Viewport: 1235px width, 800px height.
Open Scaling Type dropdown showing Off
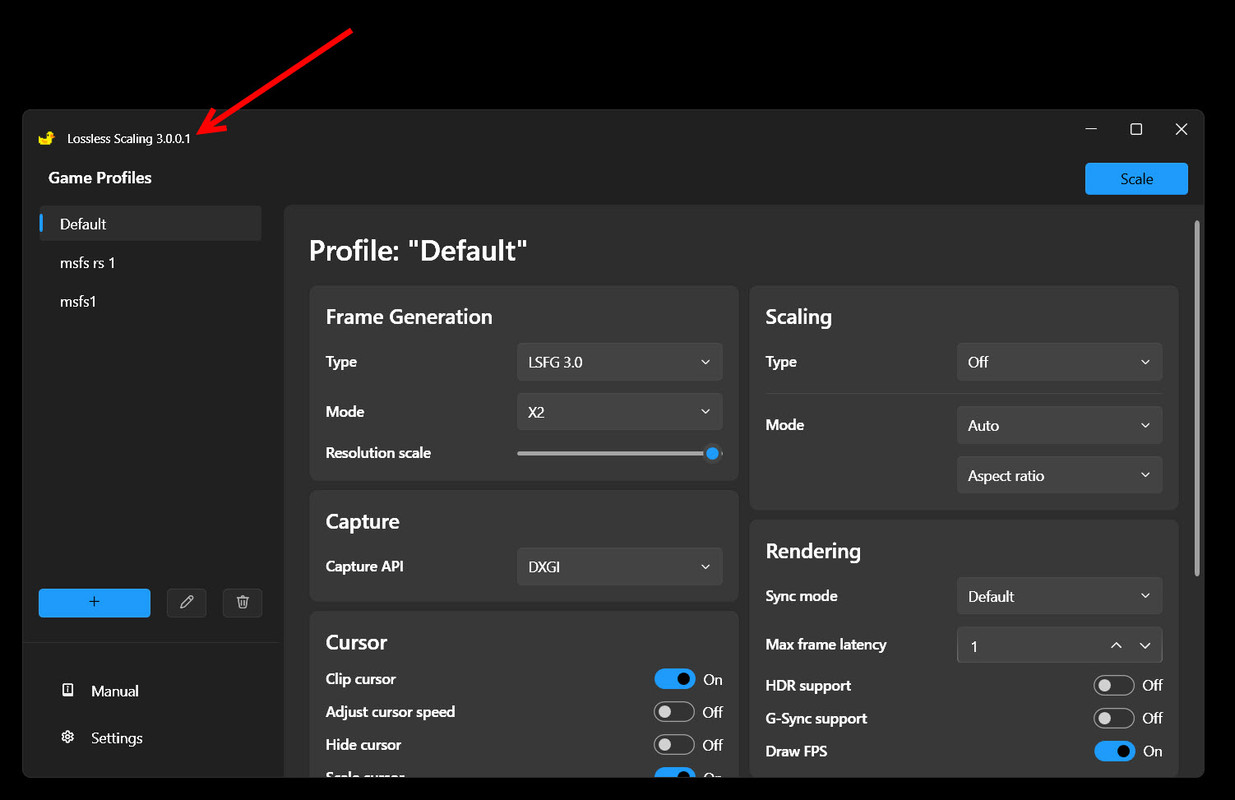coord(1059,362)
